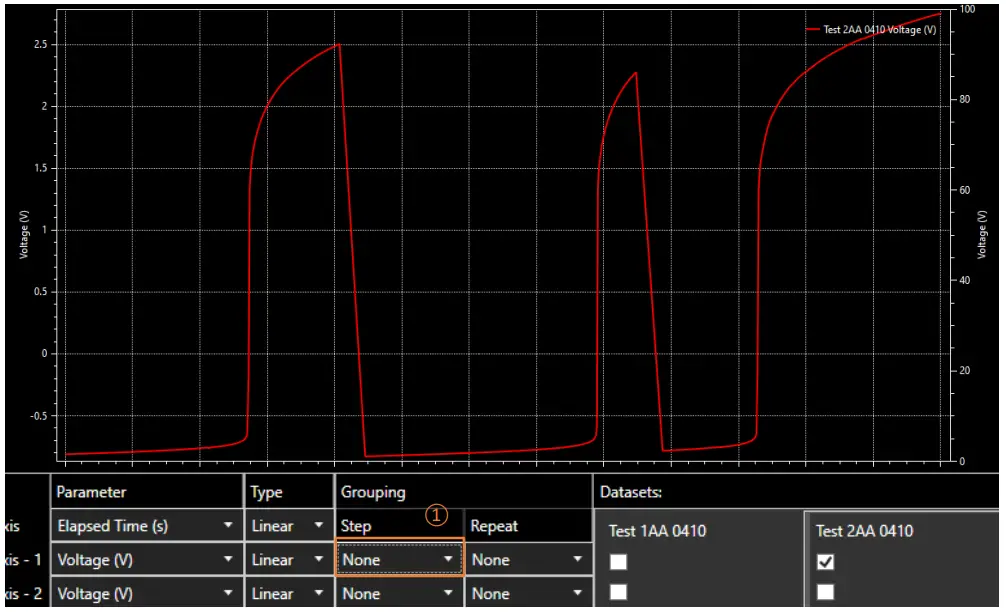Image resolution: width=1006 pixels, height=612 pixels.
Task: Click the '60' tick on right axis
Action: (965, 190)
